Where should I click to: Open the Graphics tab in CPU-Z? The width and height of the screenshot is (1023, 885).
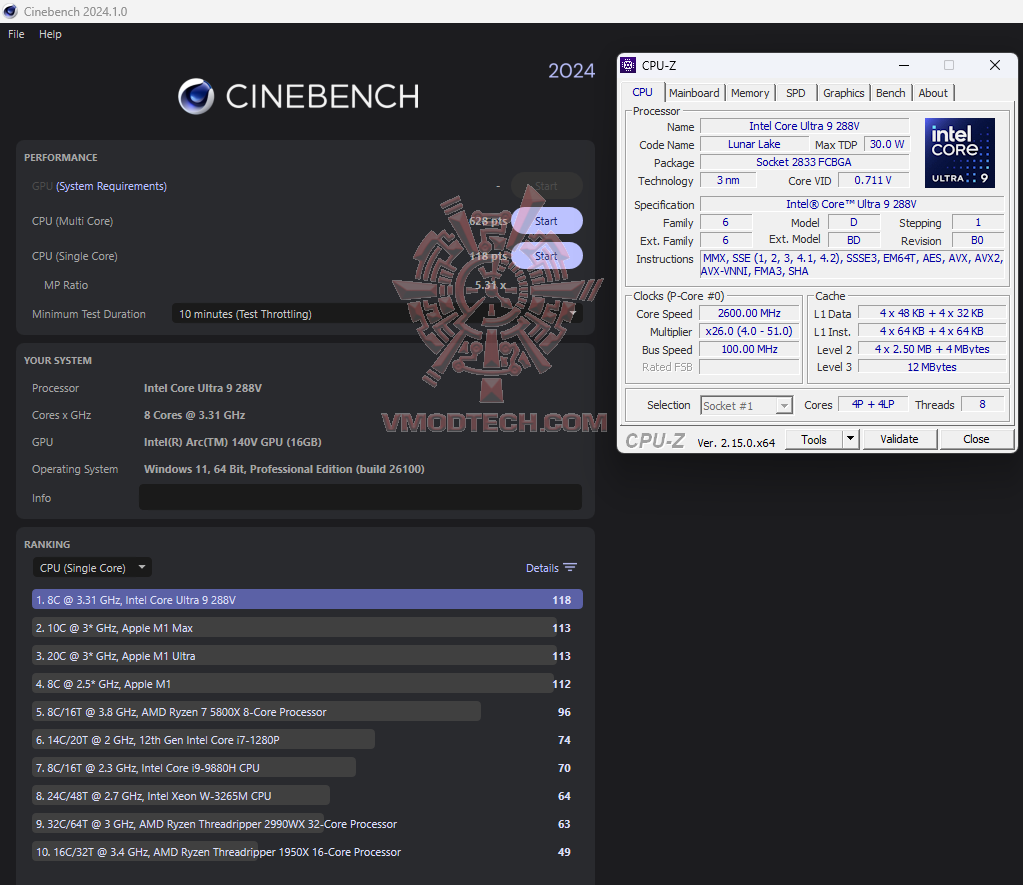pyautogui.click(x=844, y=93)
